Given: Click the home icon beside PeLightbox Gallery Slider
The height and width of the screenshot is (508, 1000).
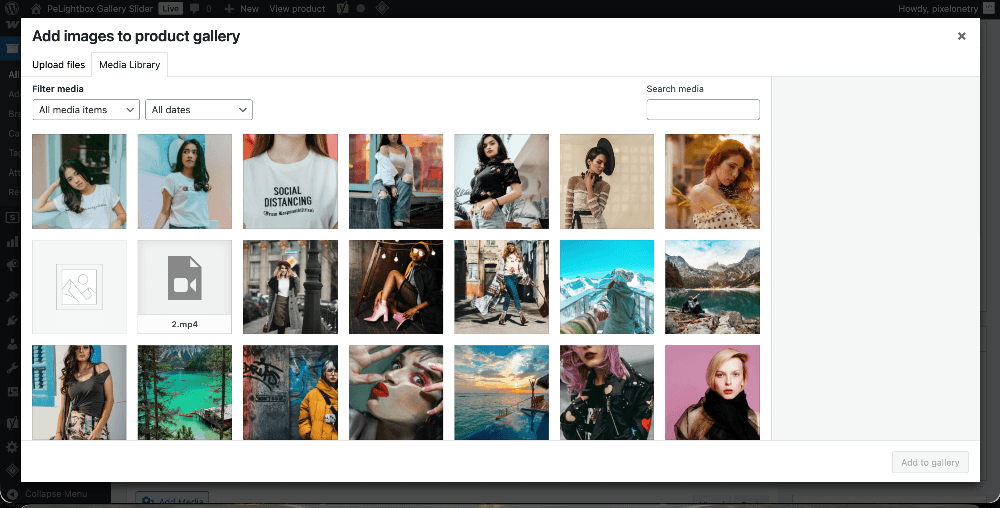Looking at the screenshot, I should [x=36, y=8].
